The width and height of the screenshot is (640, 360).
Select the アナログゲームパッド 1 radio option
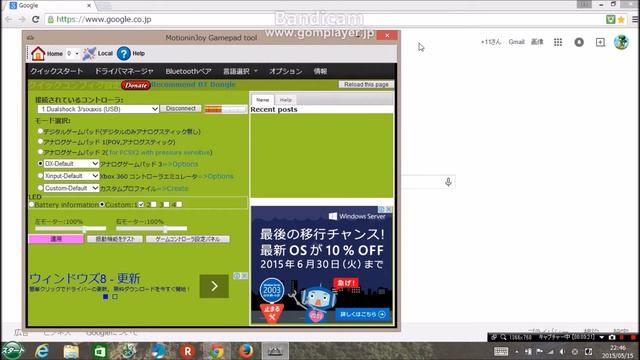pos(40,142)
